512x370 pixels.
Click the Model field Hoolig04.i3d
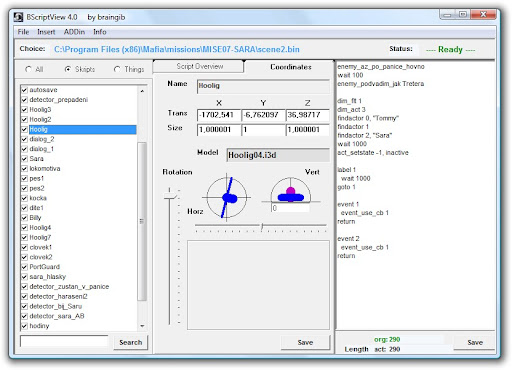pos(278,155)
